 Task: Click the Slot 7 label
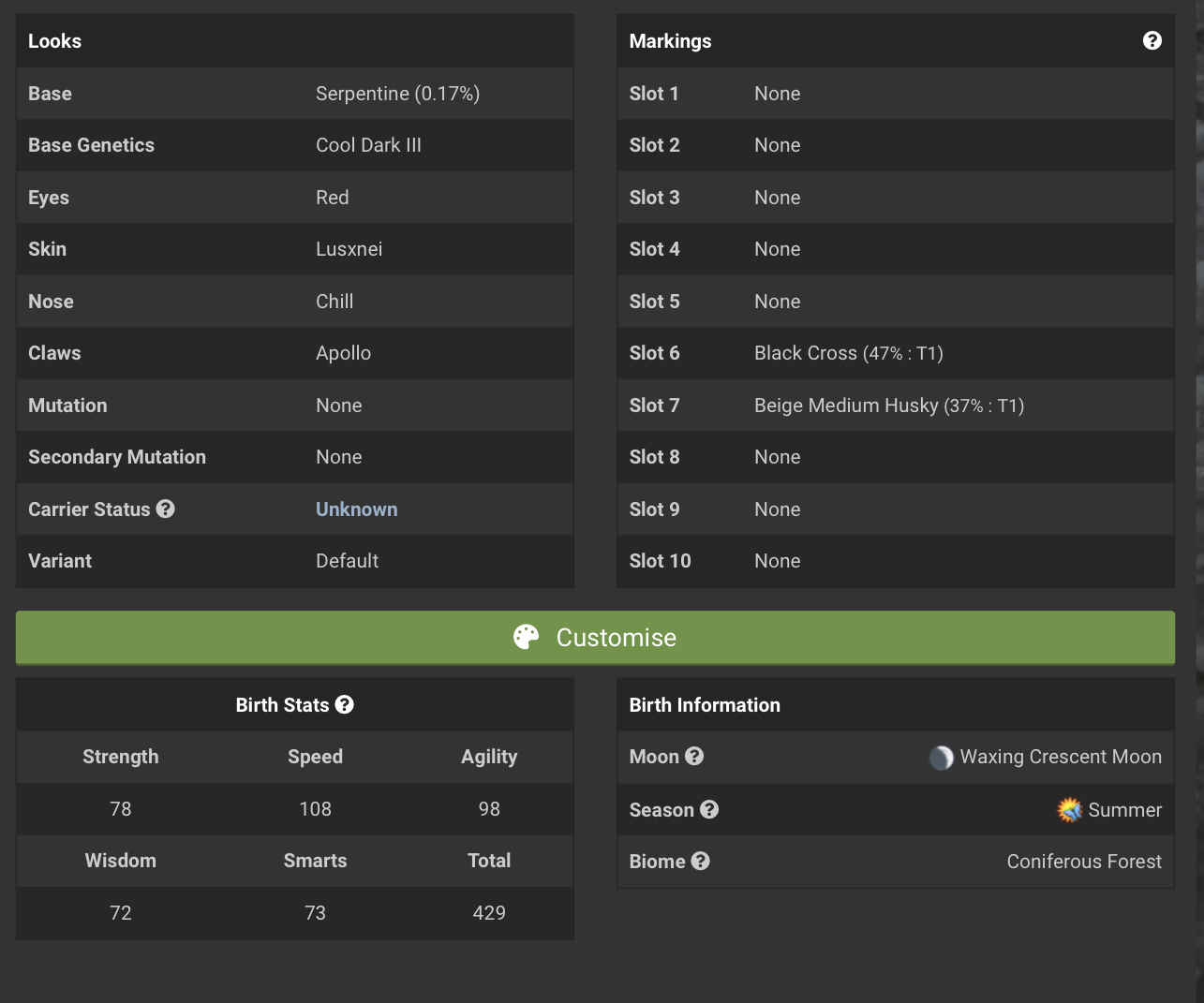pyautogui.click(x=655, y=406)
